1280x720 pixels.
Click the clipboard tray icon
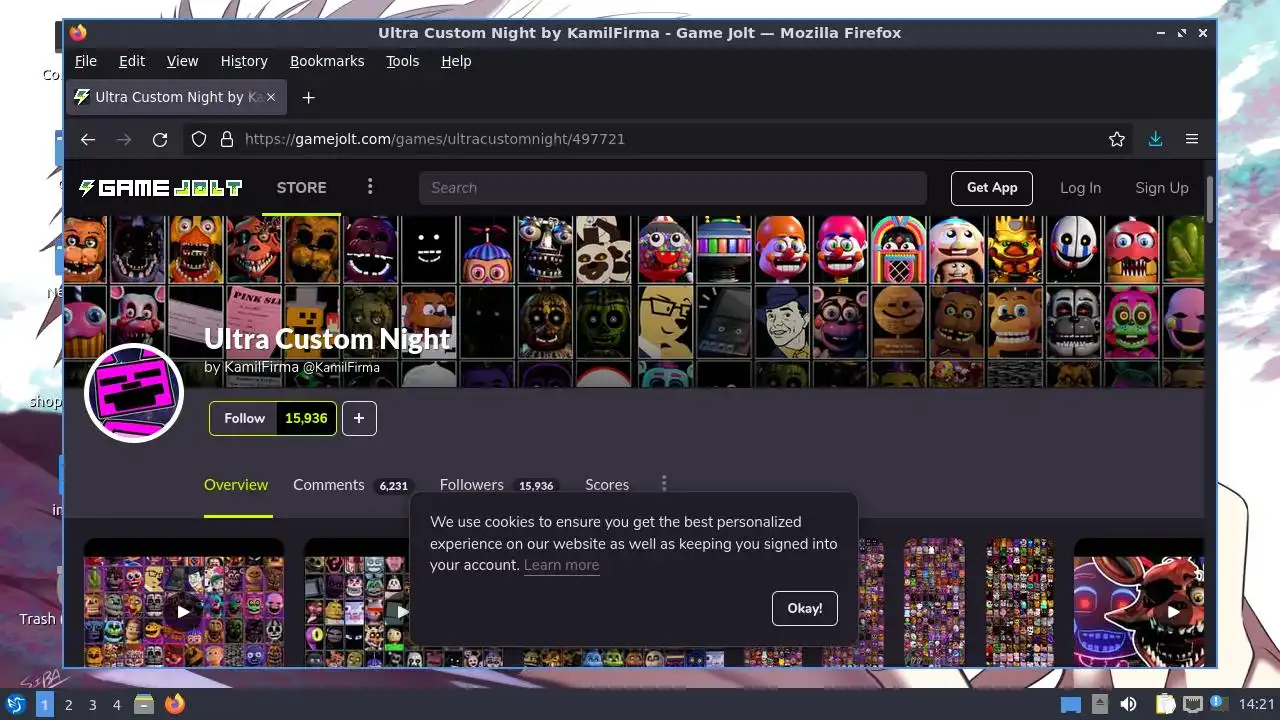point(1165,705)
